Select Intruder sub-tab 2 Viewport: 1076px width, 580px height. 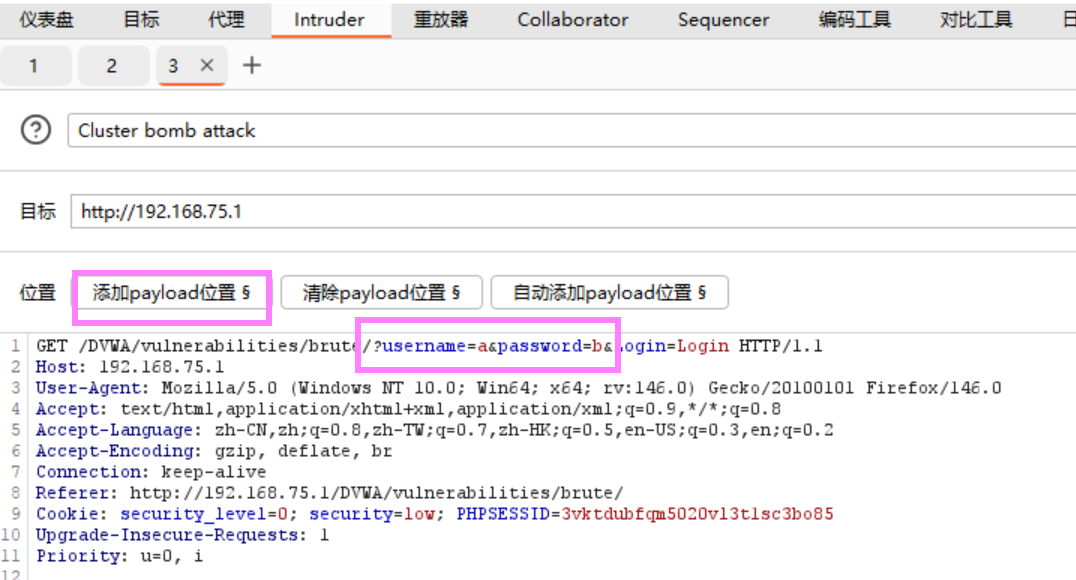[112, 66]
